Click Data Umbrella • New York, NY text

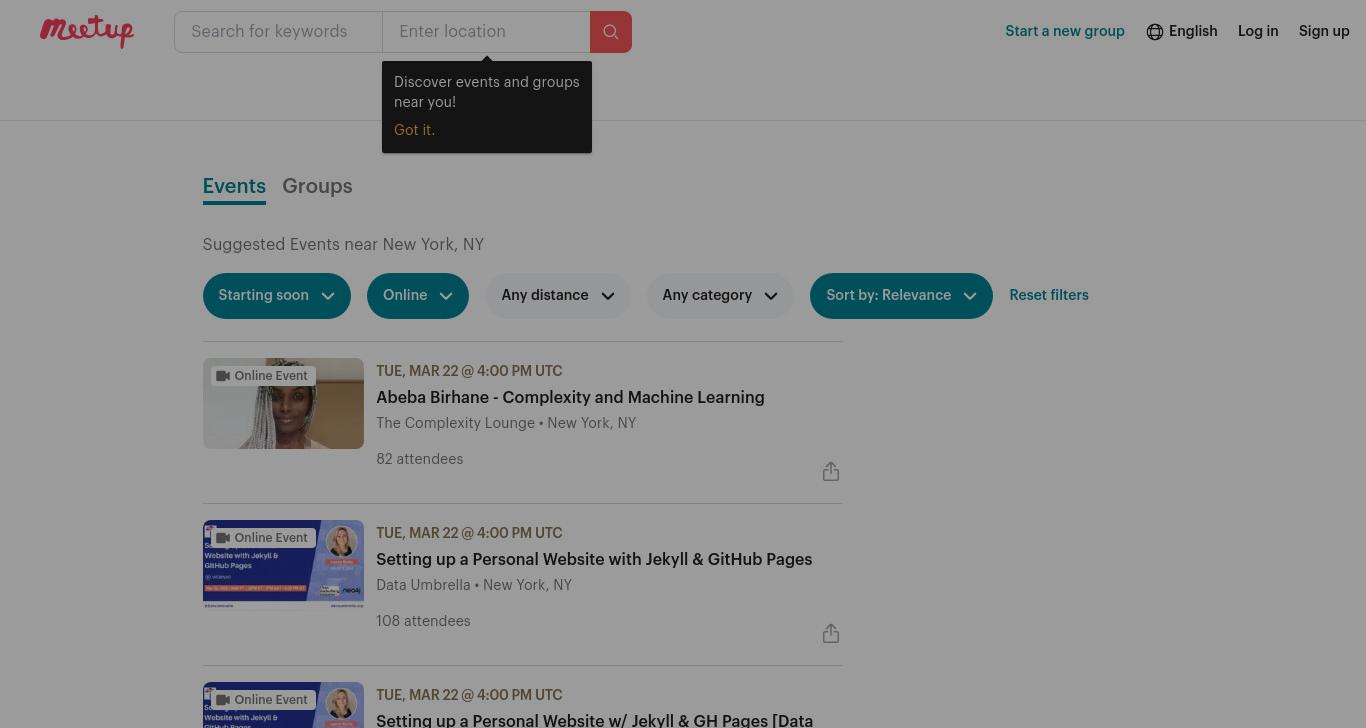474,586
